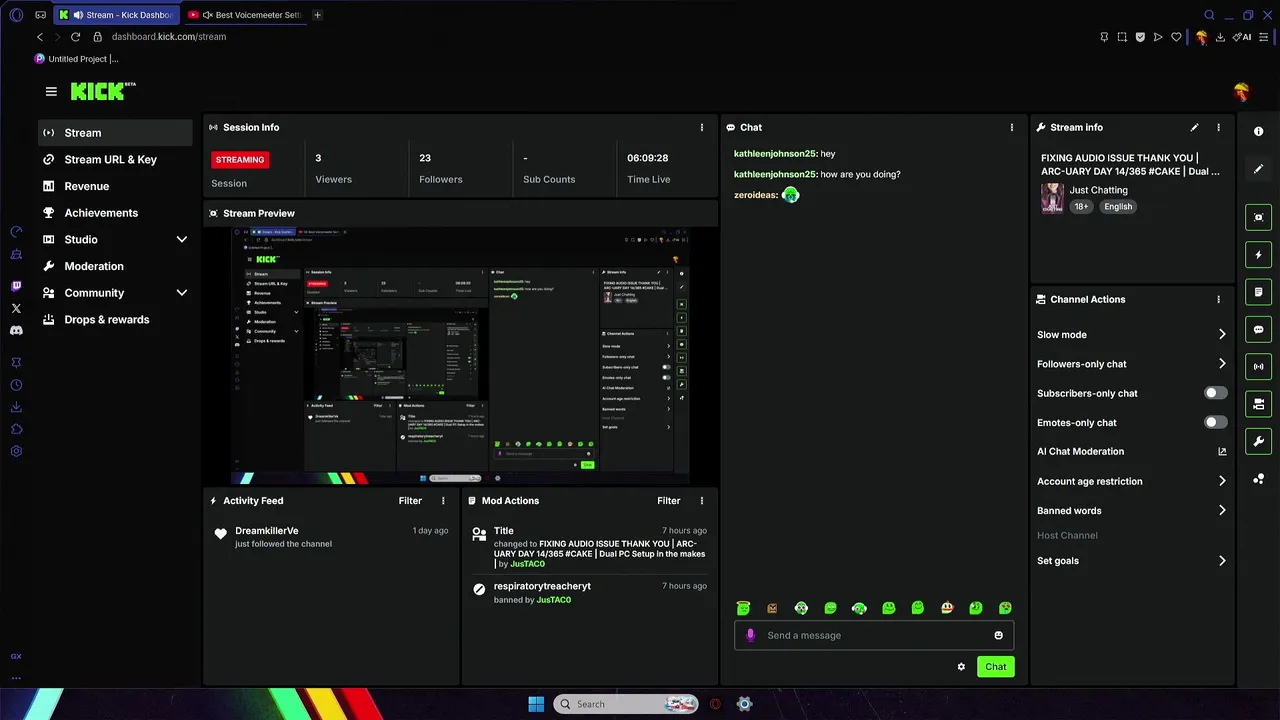Click the three-dots cluster icon in right rail
The width and height of the screenshot is (1280, 720).
click(x=1258, y=479)
